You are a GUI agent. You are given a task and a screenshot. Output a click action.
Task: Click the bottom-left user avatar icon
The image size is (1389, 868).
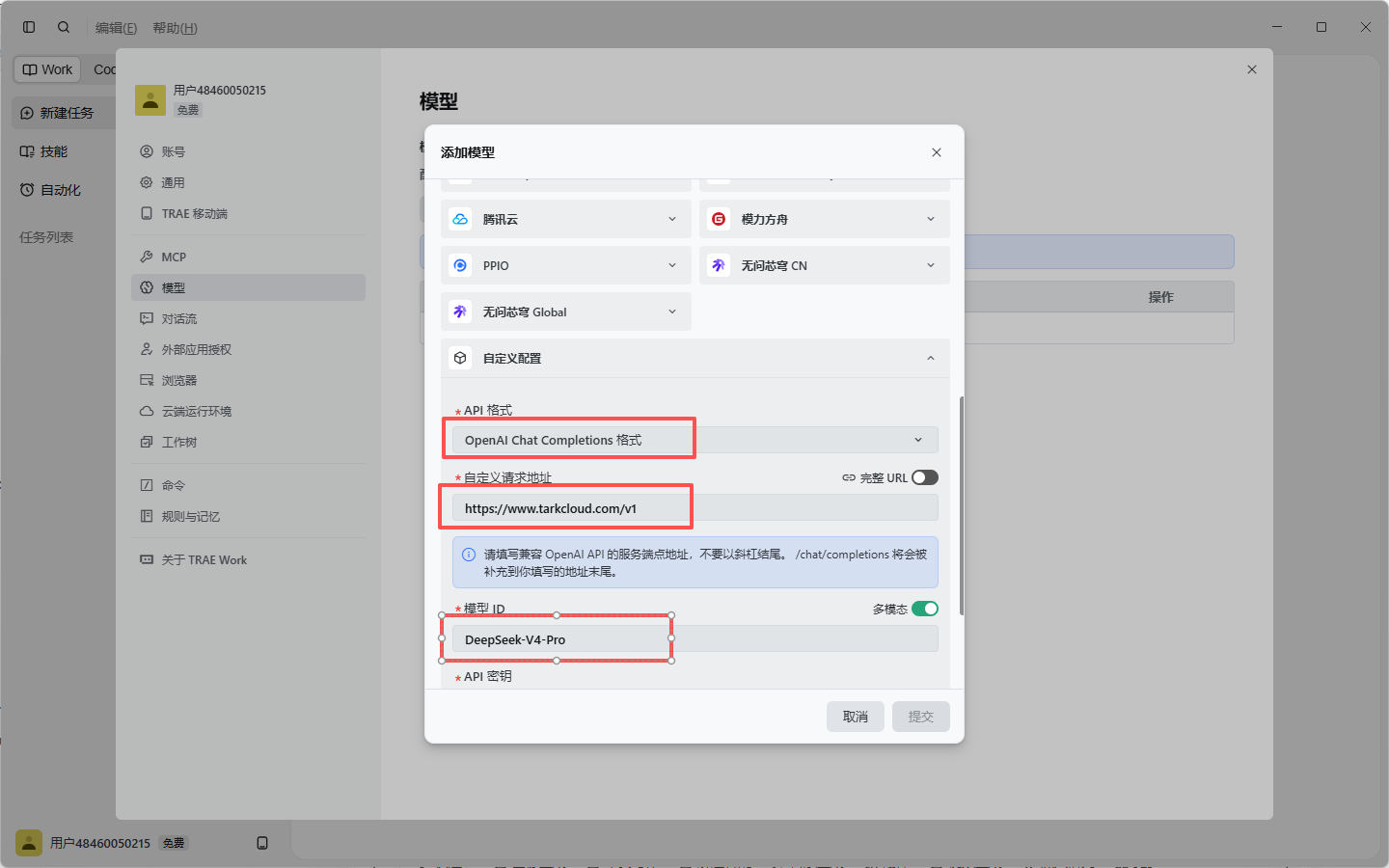[29, 843]
